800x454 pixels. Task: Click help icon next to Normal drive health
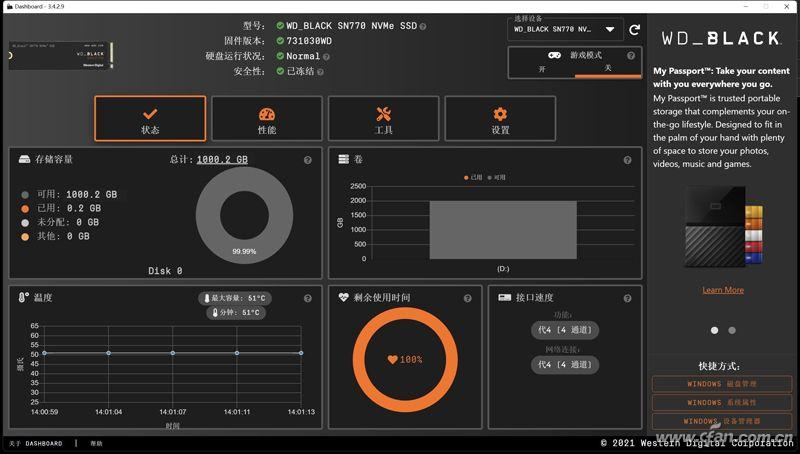[x=326, y=57]
